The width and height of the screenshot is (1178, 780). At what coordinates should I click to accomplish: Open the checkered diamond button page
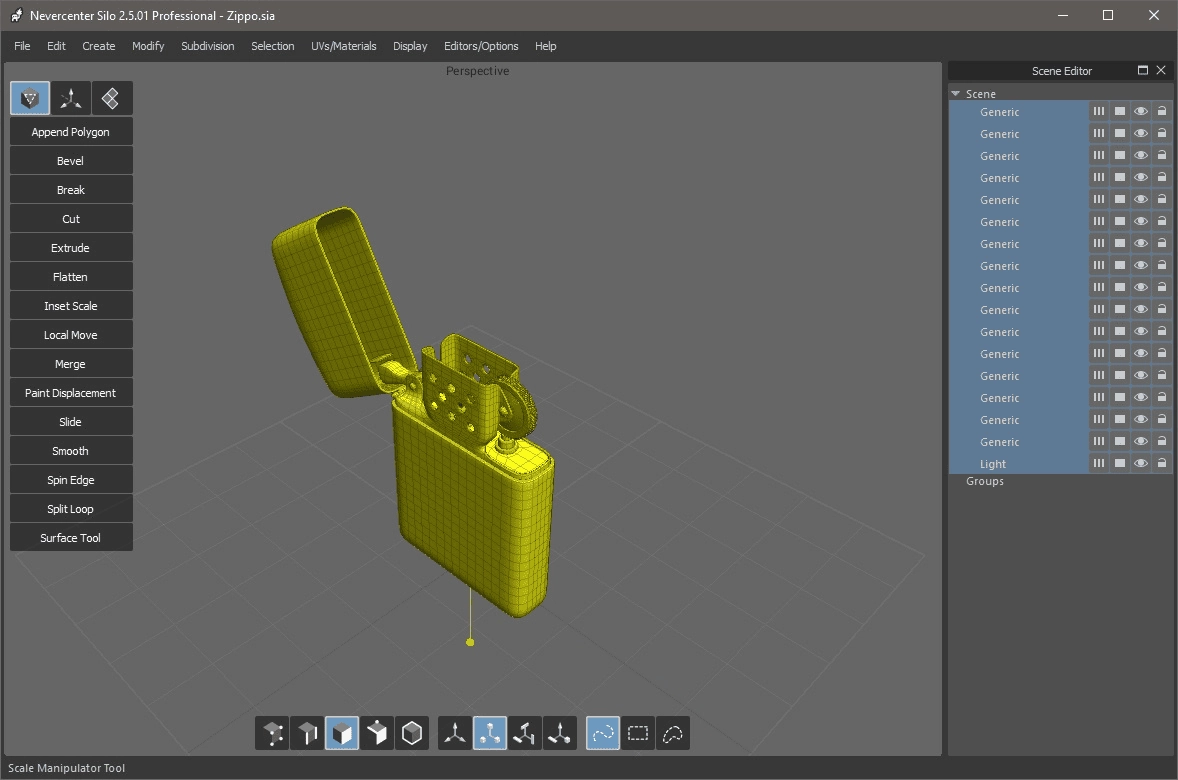click(x=111, y=98)
